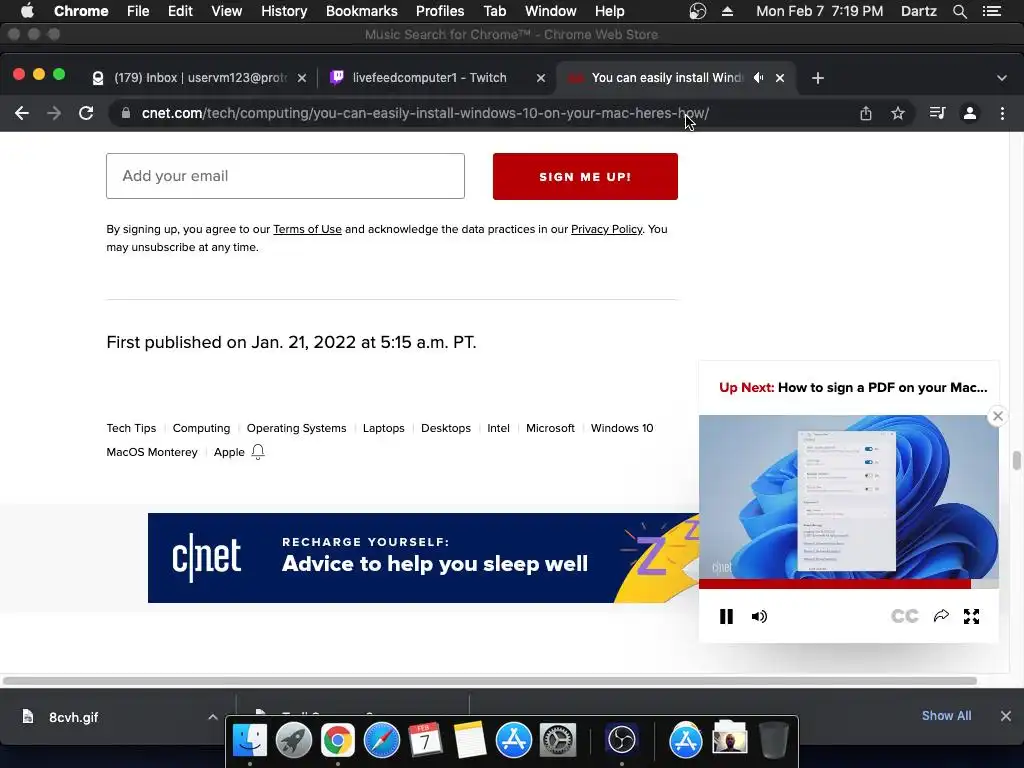This screenshot has height=768, width=1024.
Task: Close the floating video player
Action: click(997, 415)
